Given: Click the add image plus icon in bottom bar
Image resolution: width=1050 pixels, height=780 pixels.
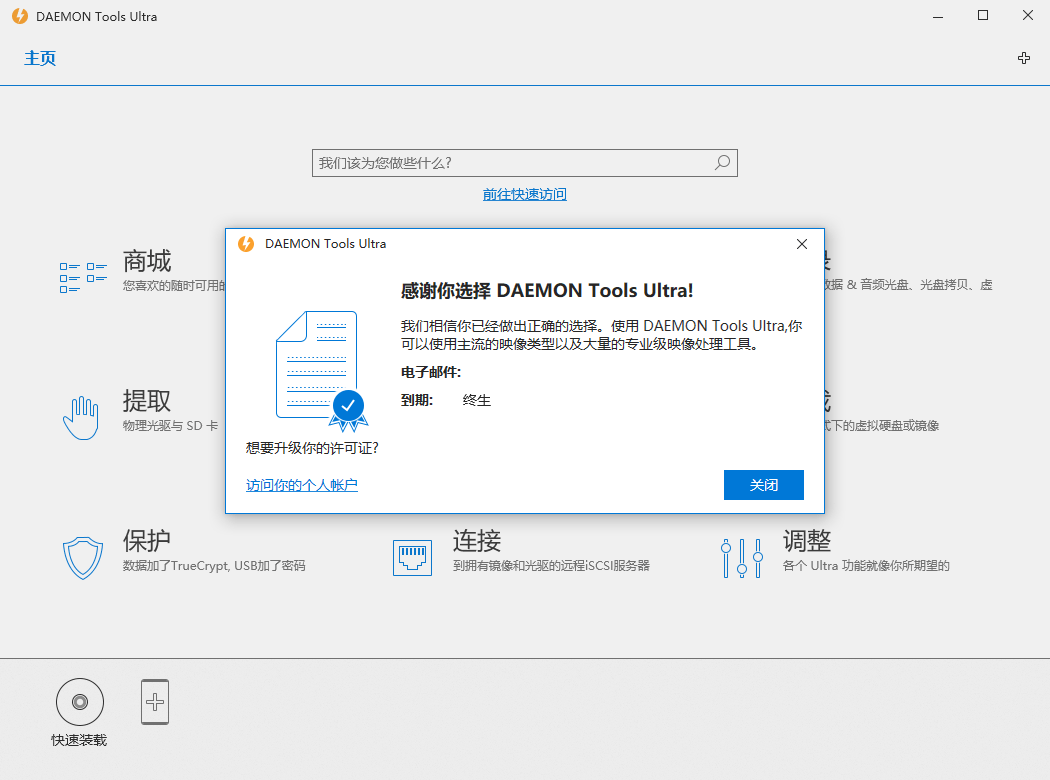Looking at the screenshot, I should click(x=155, y=701).
